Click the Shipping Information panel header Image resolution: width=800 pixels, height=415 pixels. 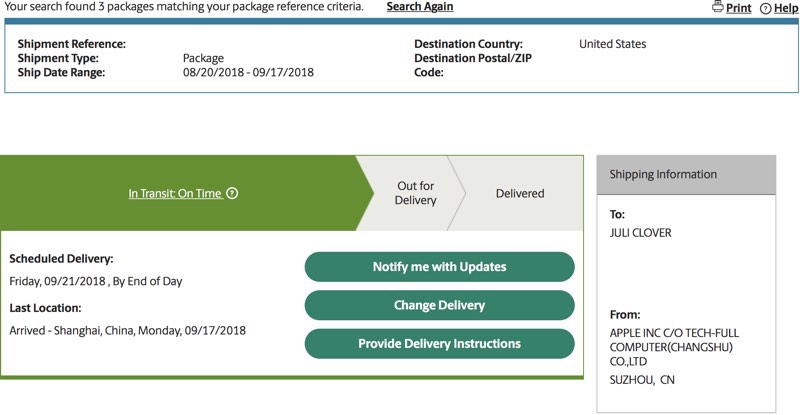pyautogui.click(x=686, y=175)
